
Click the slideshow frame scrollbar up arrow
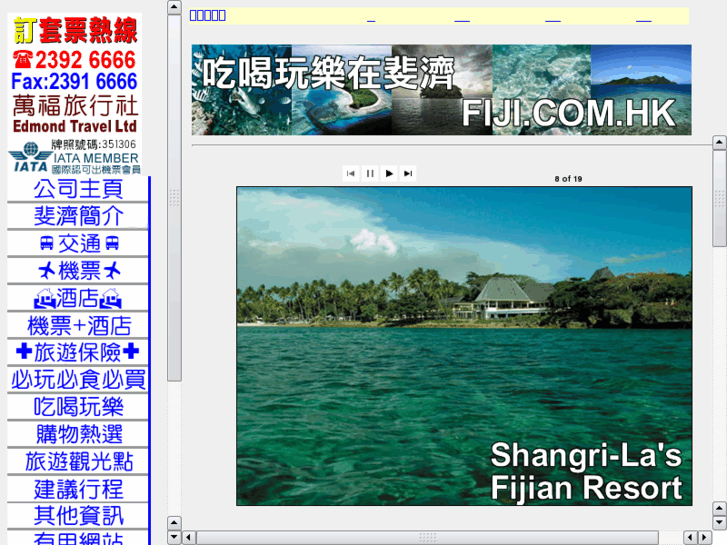[x=719, y=142]
